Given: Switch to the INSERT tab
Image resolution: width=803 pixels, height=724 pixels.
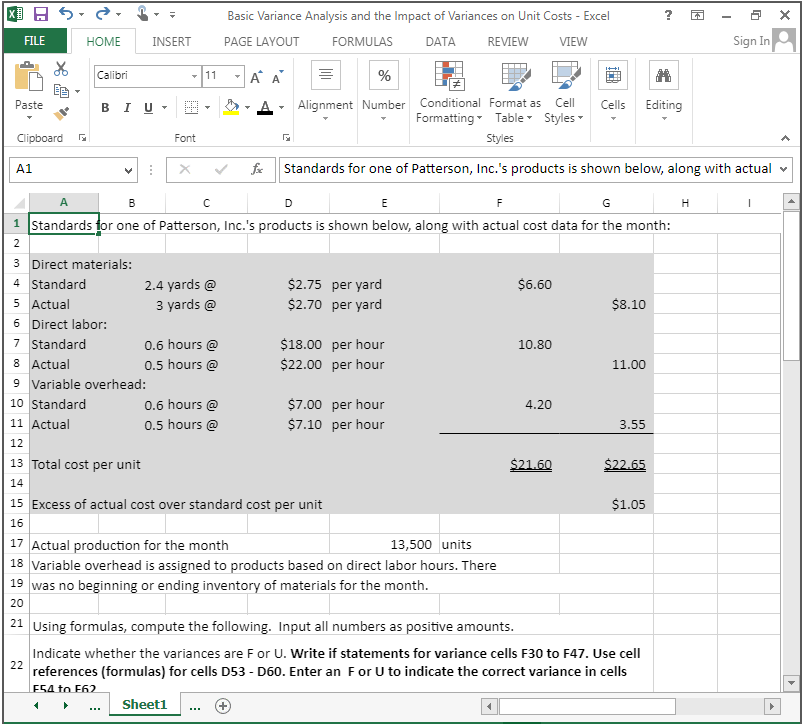Looking at the screenshot, I should (172, 41).
